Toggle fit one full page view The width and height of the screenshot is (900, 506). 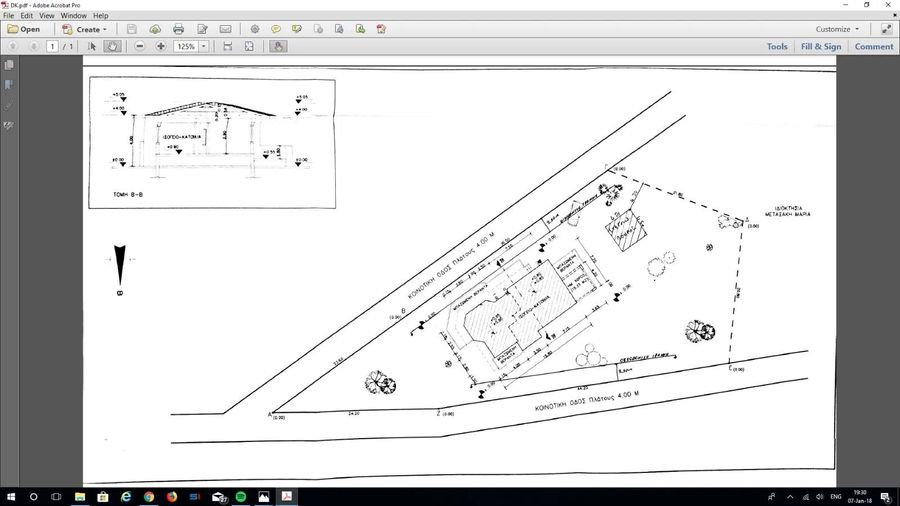pyautogui.click(x=250, y=46)
